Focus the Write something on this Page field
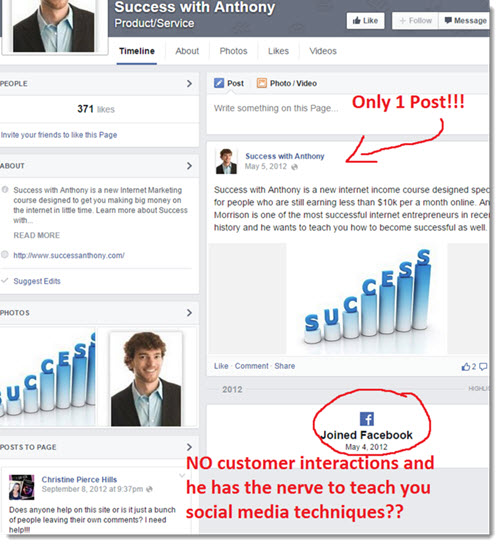 pyautogui.click(x=278, y=108)
